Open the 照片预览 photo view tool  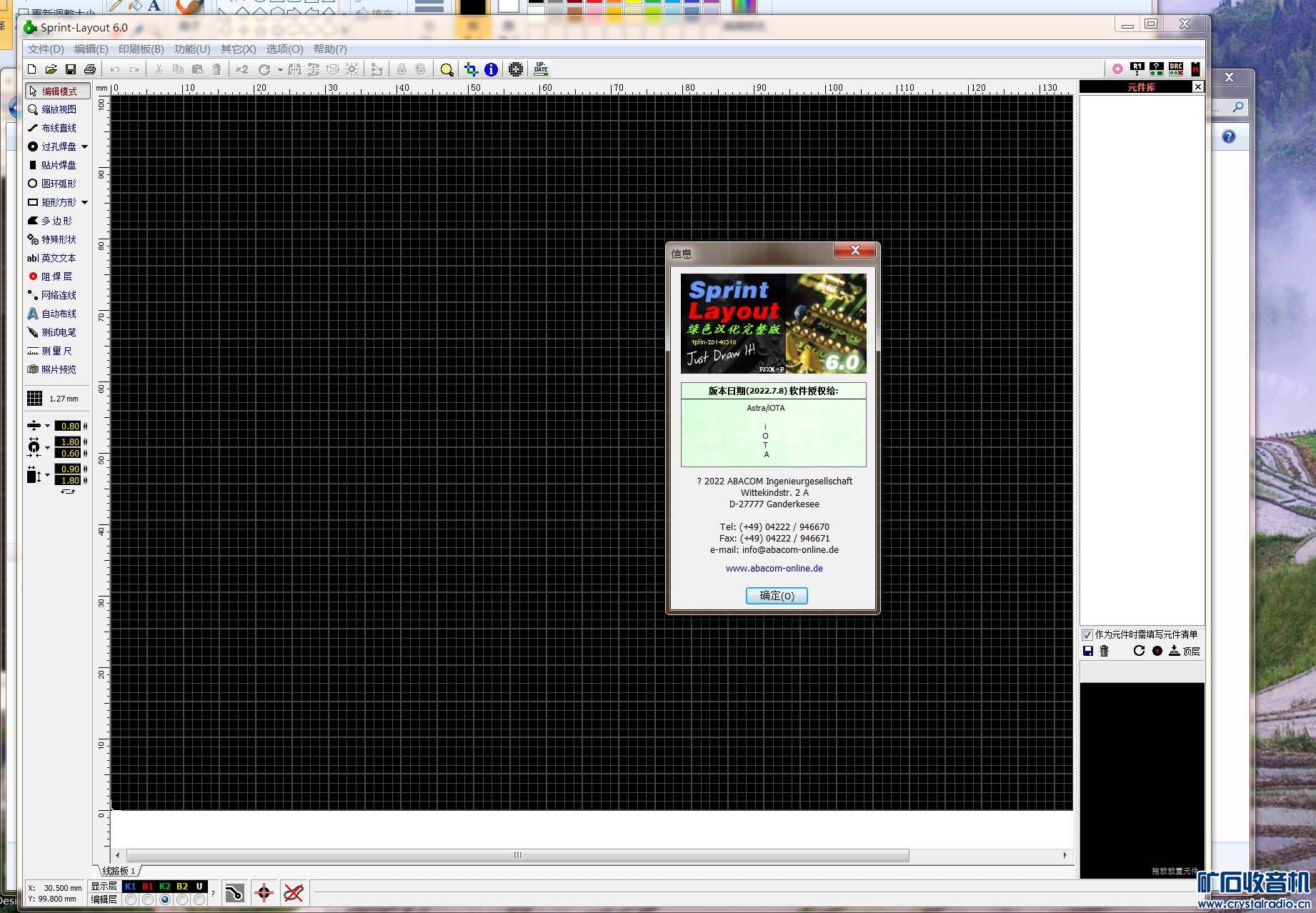[x=58, y=369]
